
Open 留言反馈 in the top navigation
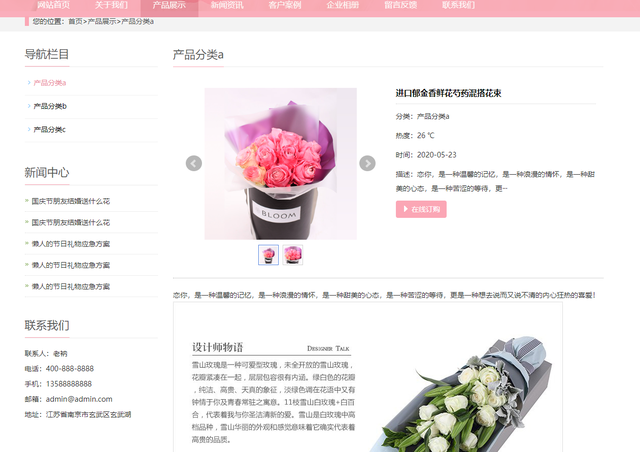tap(400, 5)
